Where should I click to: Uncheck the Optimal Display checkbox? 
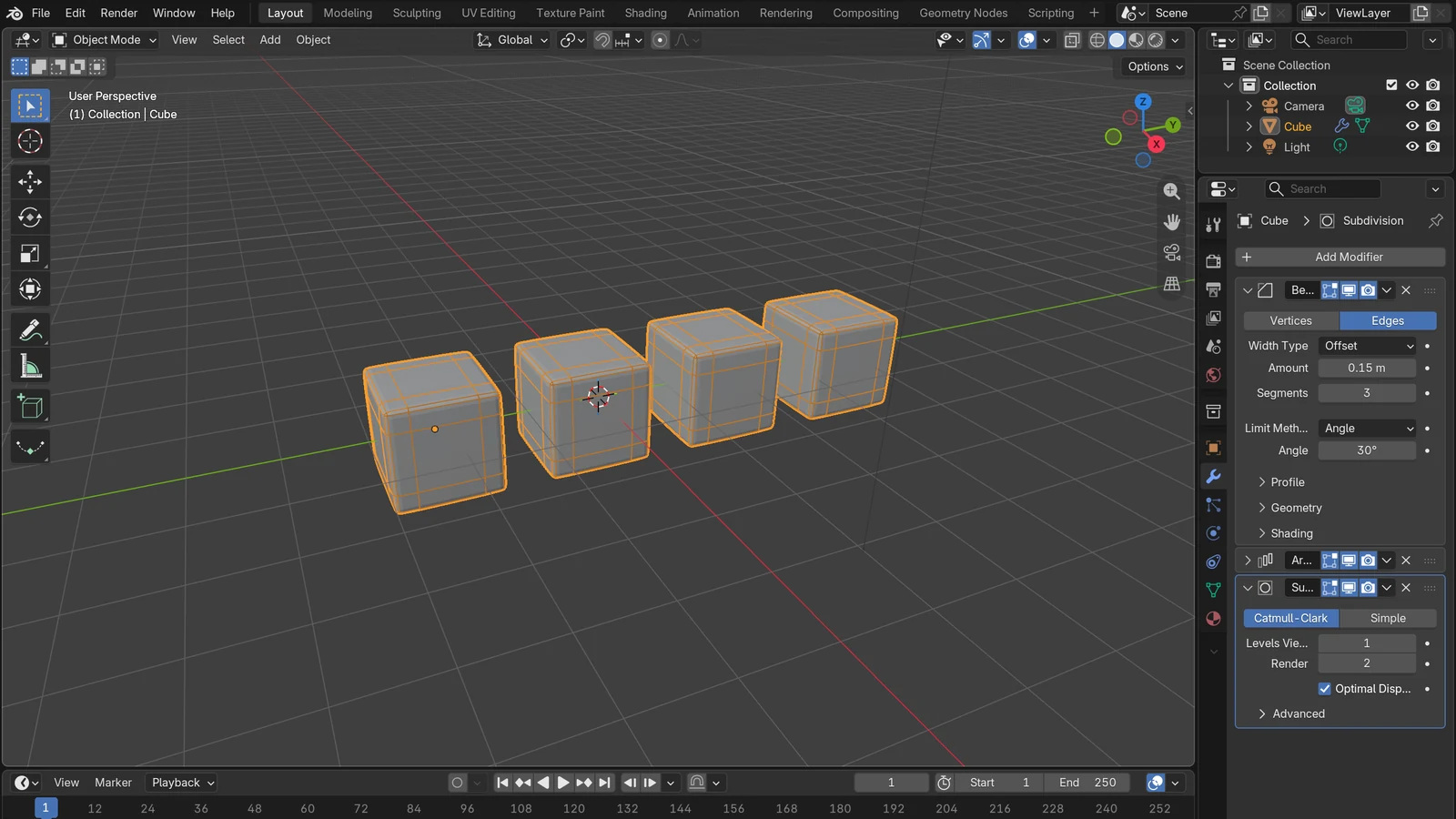[1325, 689]
